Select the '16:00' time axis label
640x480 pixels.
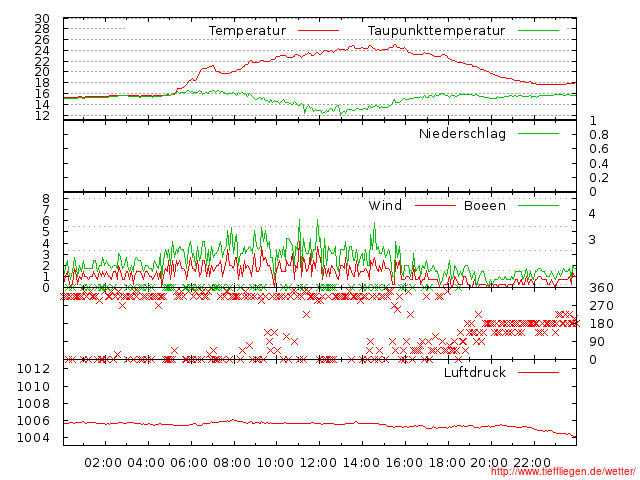(x=404, y=463)
